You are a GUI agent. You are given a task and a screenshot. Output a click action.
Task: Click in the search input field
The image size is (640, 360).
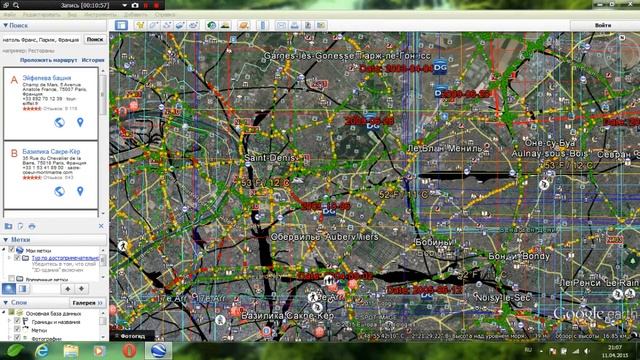(x=42, y=40)
